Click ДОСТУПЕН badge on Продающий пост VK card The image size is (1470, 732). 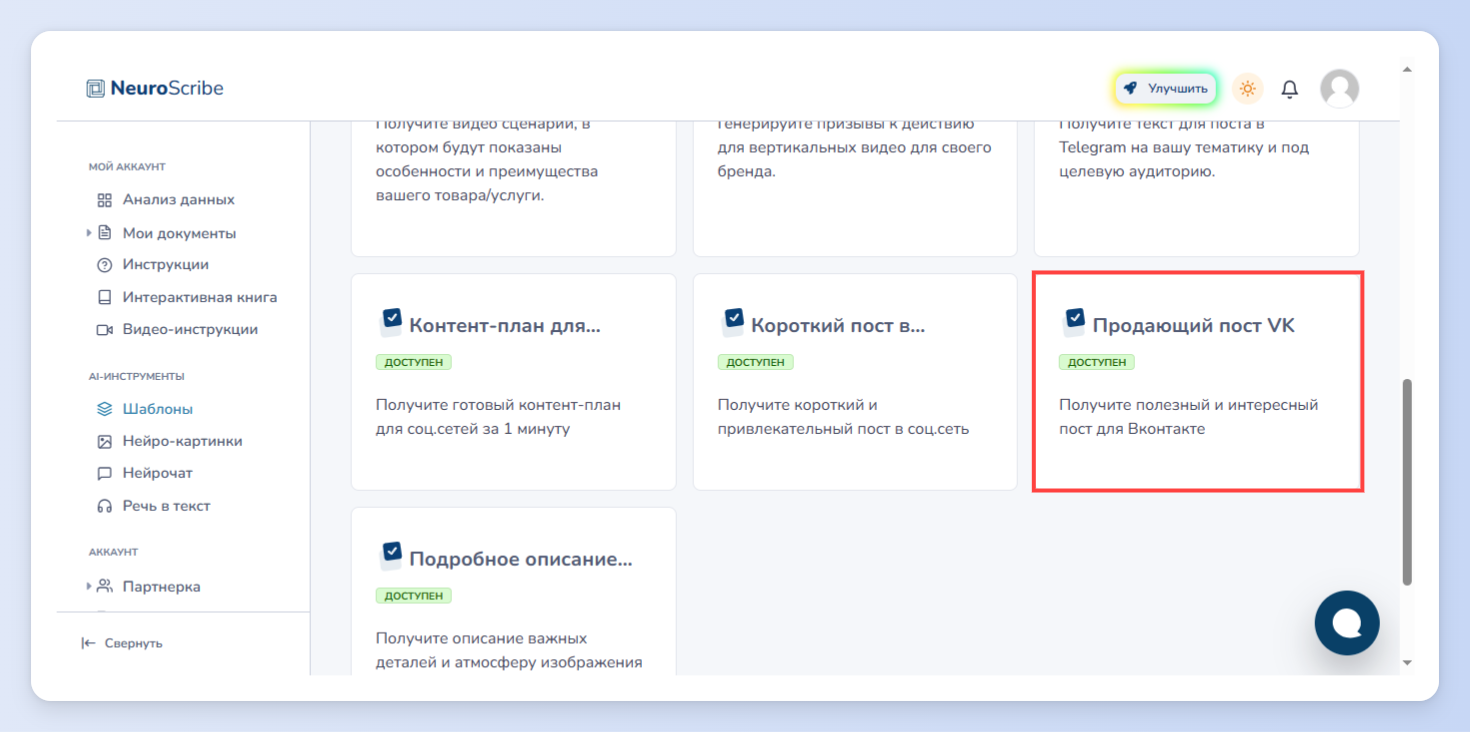pyautogui.click(x=1097, y=362)
